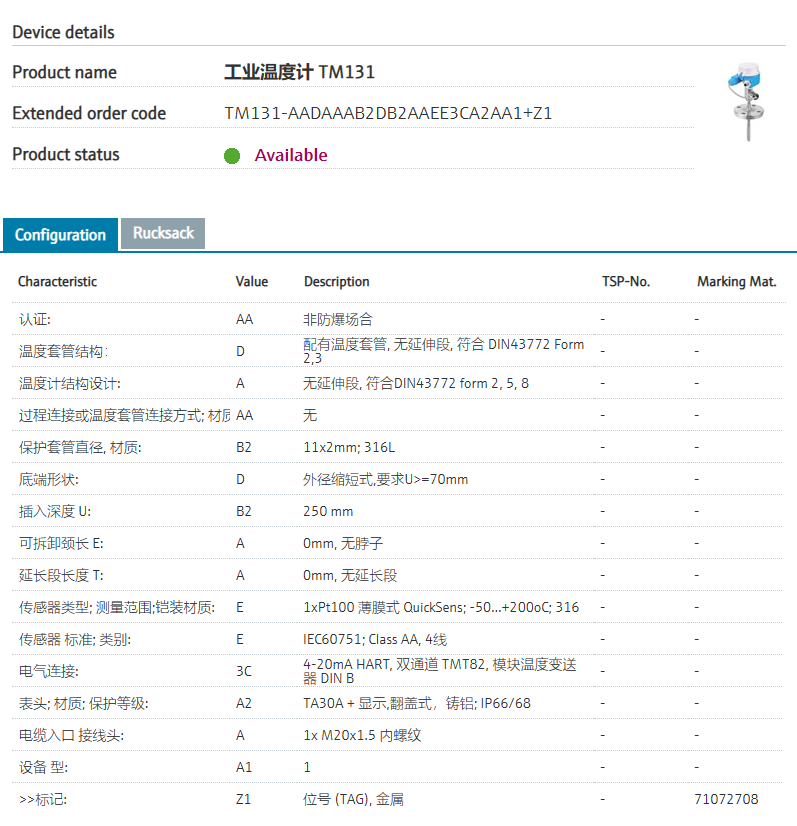
Task: Select the 电气连接 row value 3C
Action: click(244, 671)
